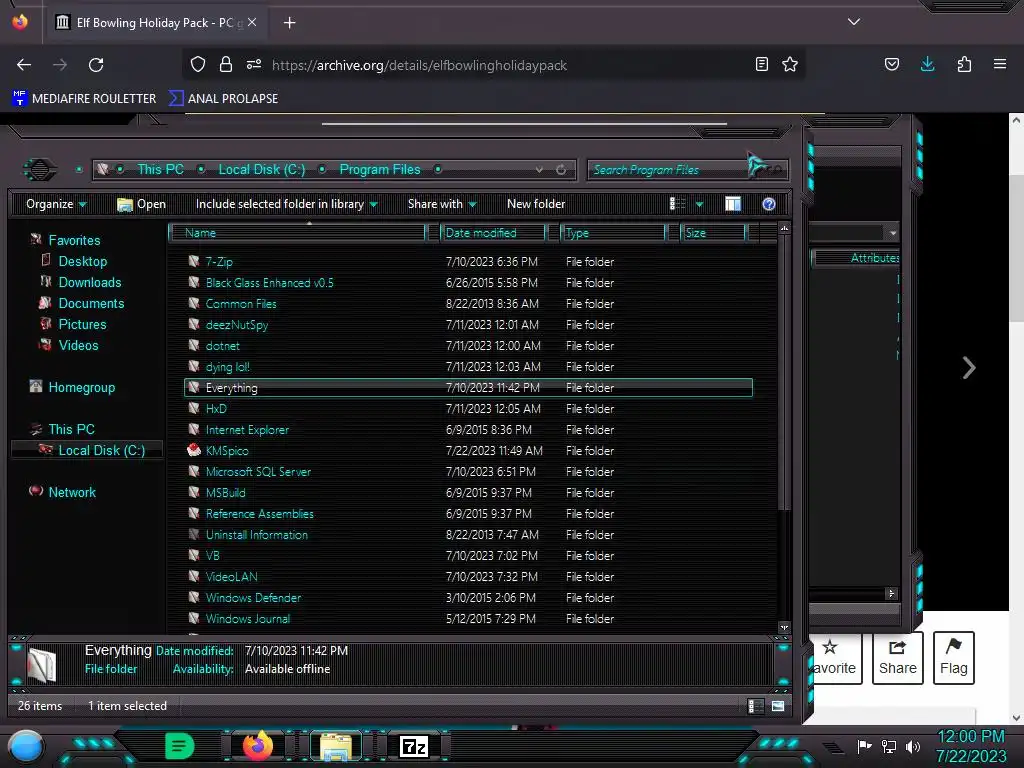
Task: Open Explorer help icon
Action: 769,204
